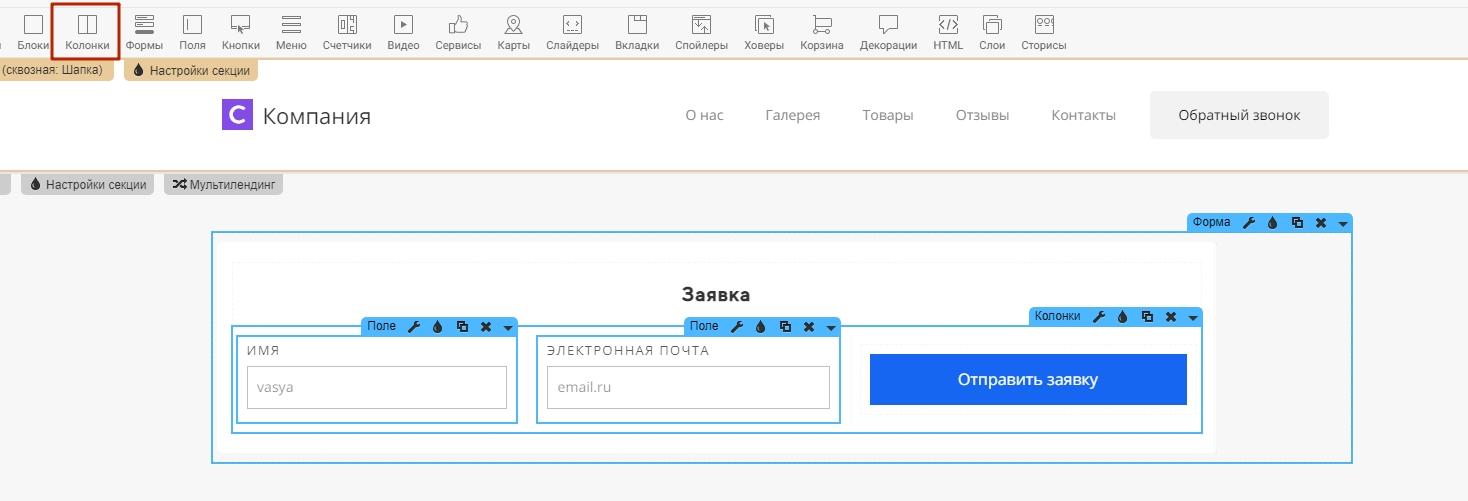Click the ЭЛЕКТРОННАЯ ПОЧТА field label
This screenshot has width=1468, height=501.
point(628,351)
